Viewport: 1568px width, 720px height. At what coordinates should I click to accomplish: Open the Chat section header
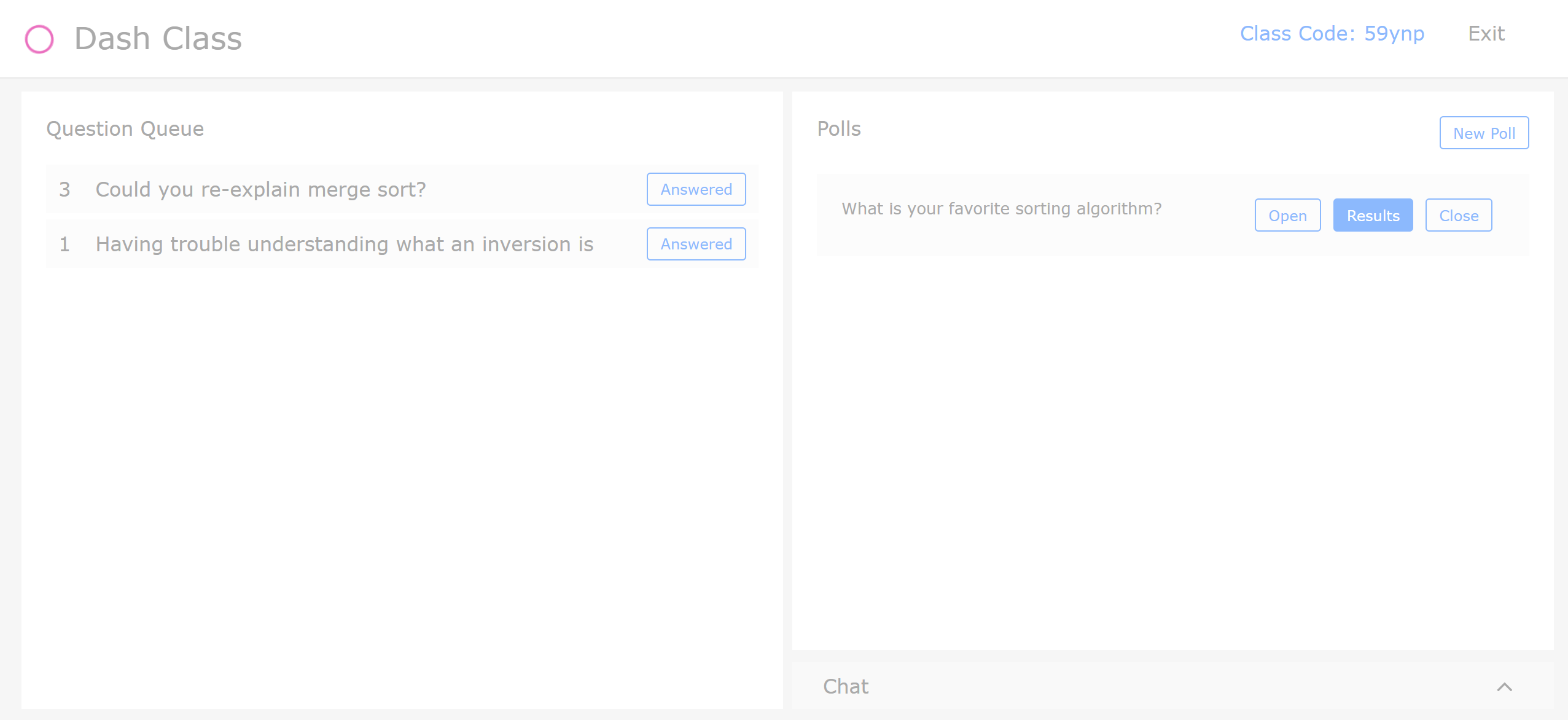pyautogui.click(x=846, y=686)
